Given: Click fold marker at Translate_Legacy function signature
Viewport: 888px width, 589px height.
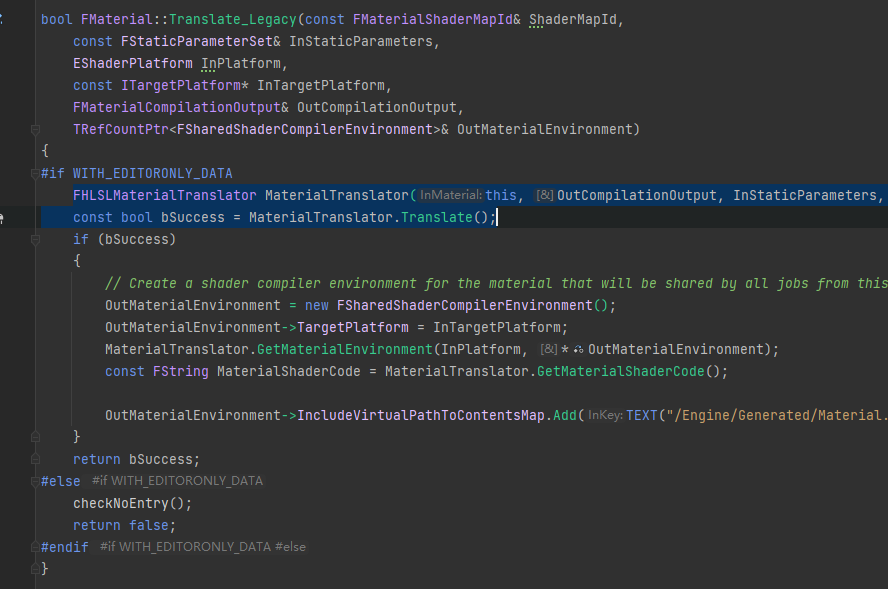Looking at the screenshot, I should [35, 19].
